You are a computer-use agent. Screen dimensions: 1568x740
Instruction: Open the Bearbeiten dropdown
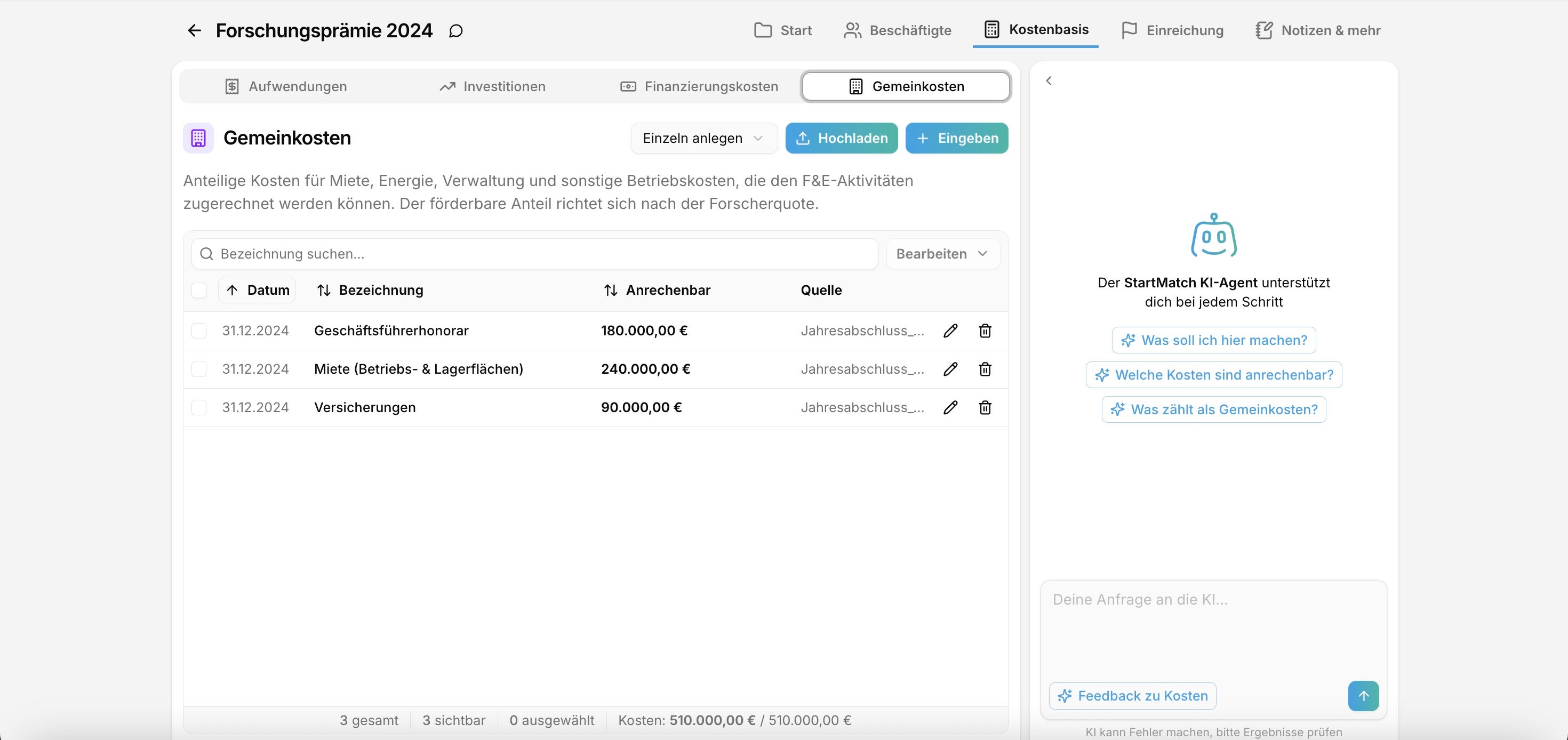(x=942, y=254)
